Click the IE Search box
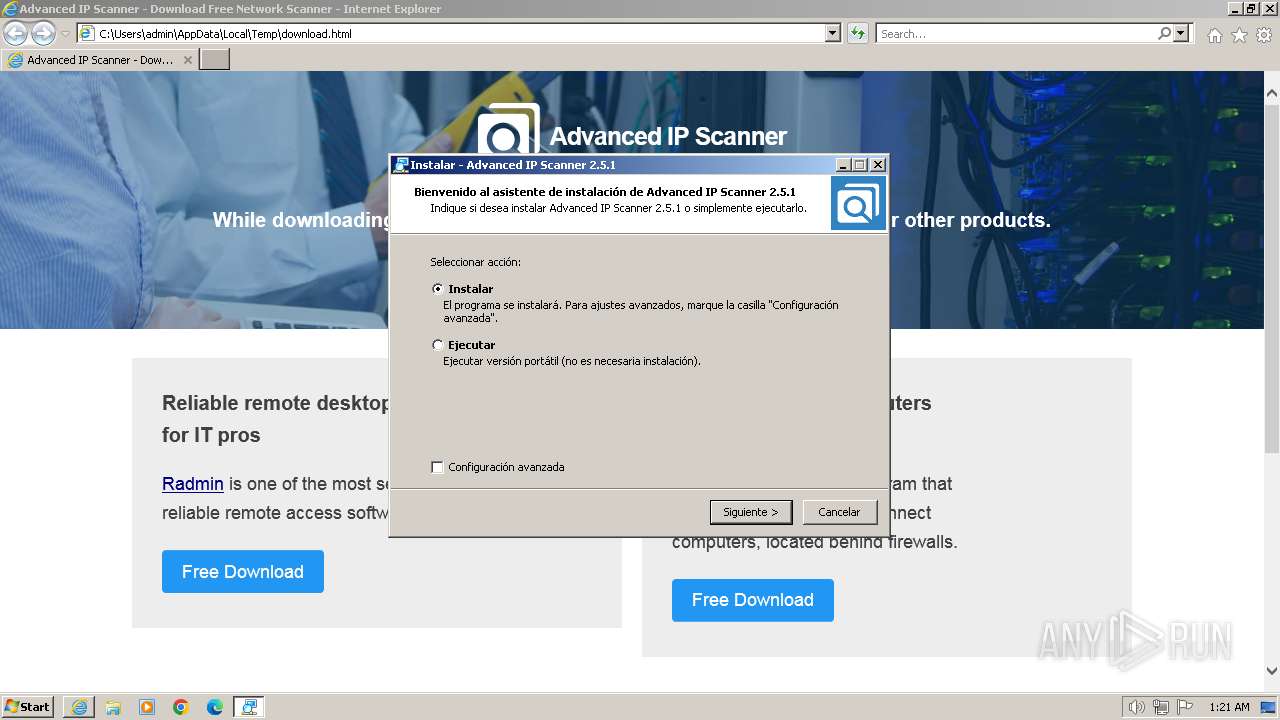The width and height of the screenshot is (1280, 720). pyautogui.click(x=1016, y=33)
